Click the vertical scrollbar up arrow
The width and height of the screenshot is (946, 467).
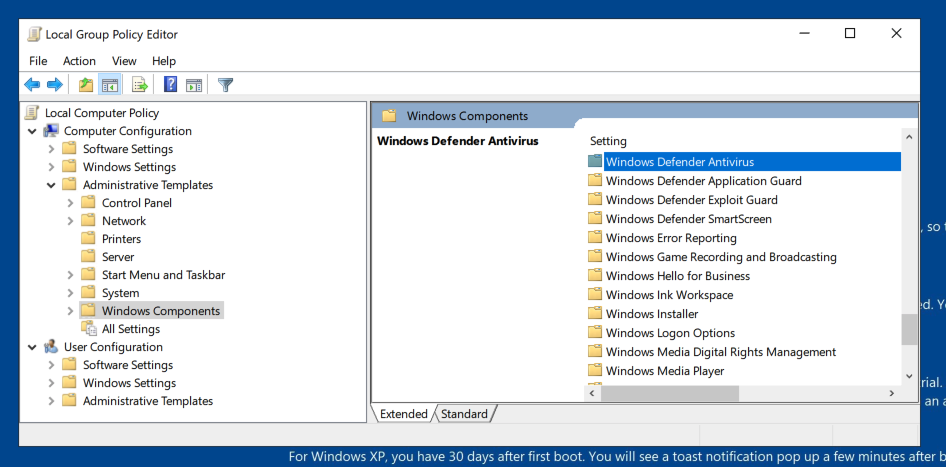[x=909, y=138]
